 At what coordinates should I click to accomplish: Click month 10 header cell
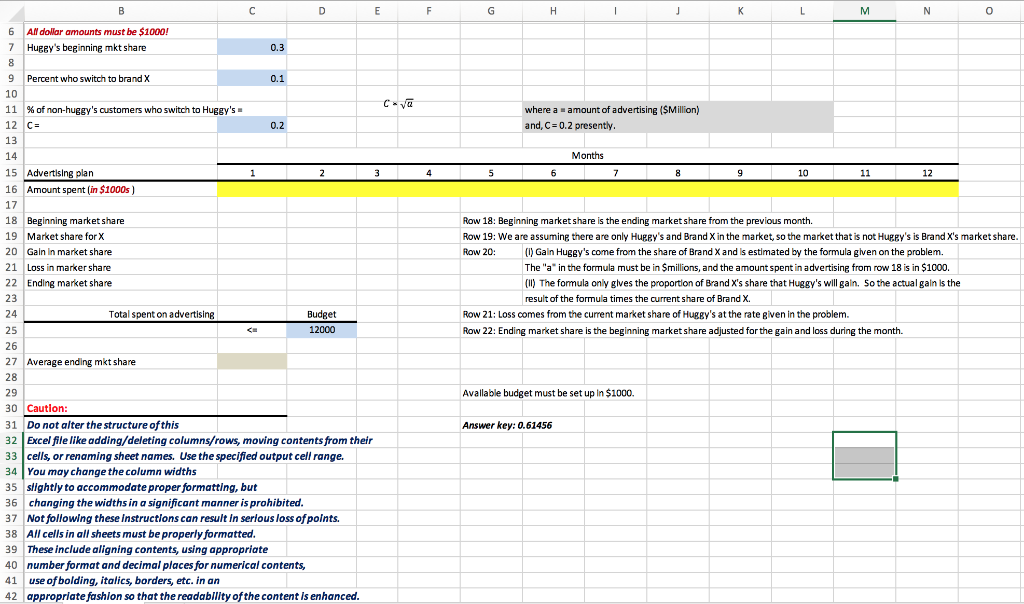803,173
